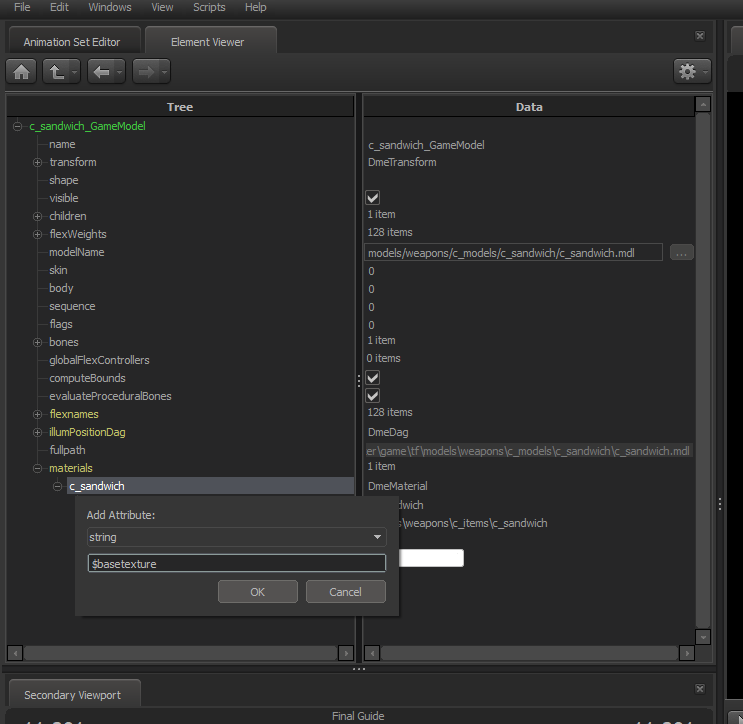Disable evaluateProceduralBones checkbox
Screen dimensions: 743x724
pos(373,396)
